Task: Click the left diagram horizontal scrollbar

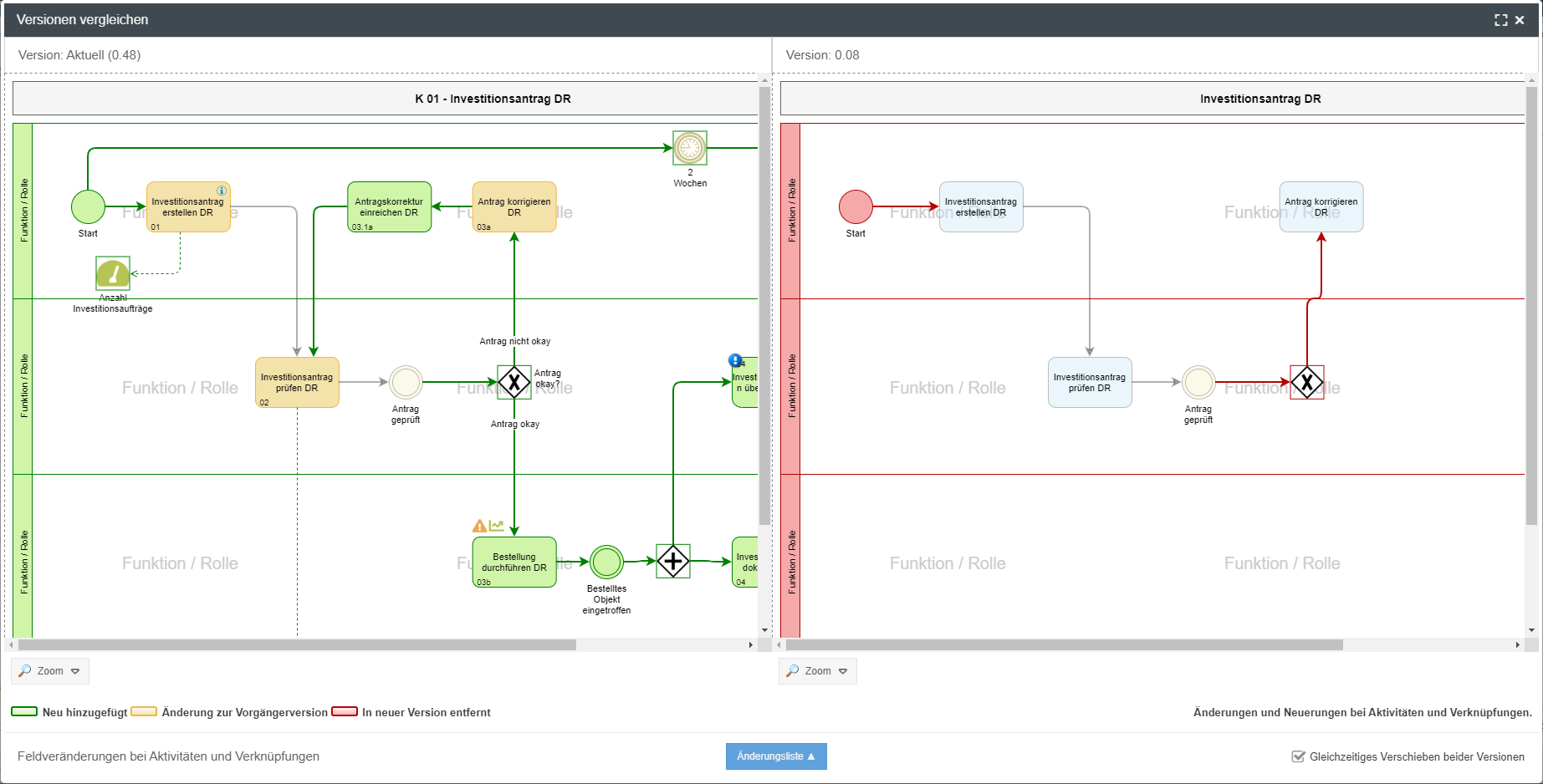Action: pos(297,645)
